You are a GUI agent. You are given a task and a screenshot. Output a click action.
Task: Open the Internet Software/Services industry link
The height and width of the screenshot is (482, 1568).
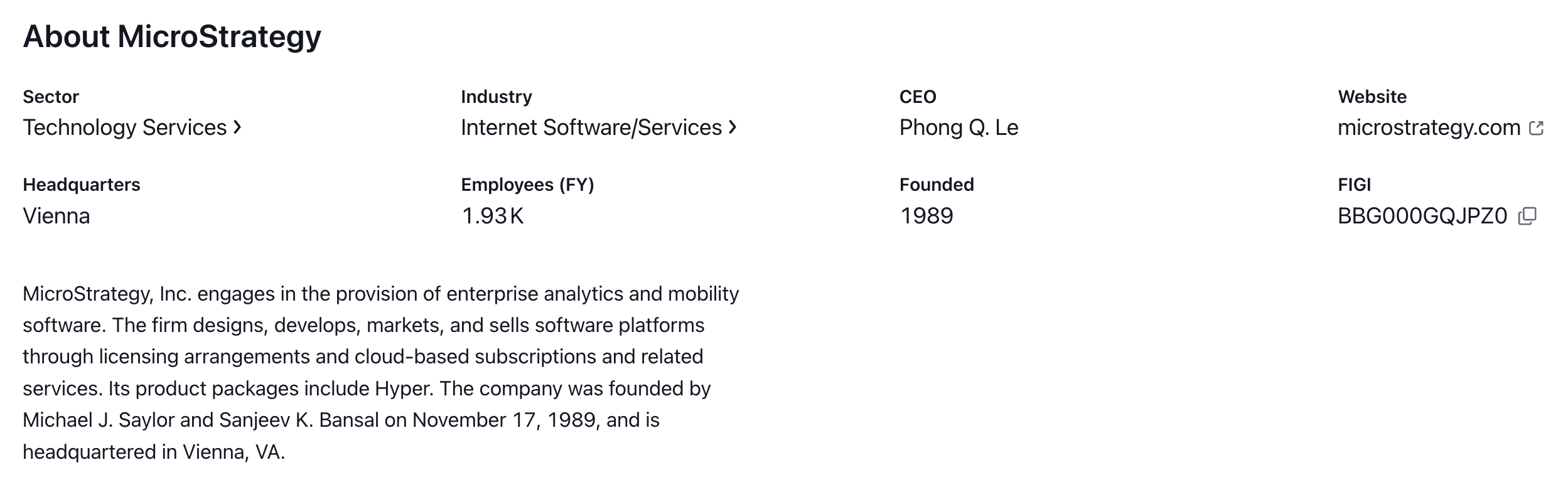(x=591, y=127)
